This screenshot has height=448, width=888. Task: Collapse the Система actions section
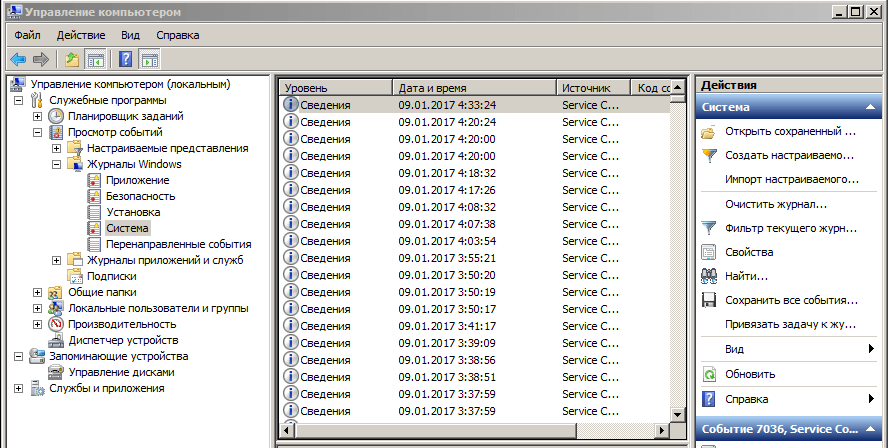click(870, 107)
